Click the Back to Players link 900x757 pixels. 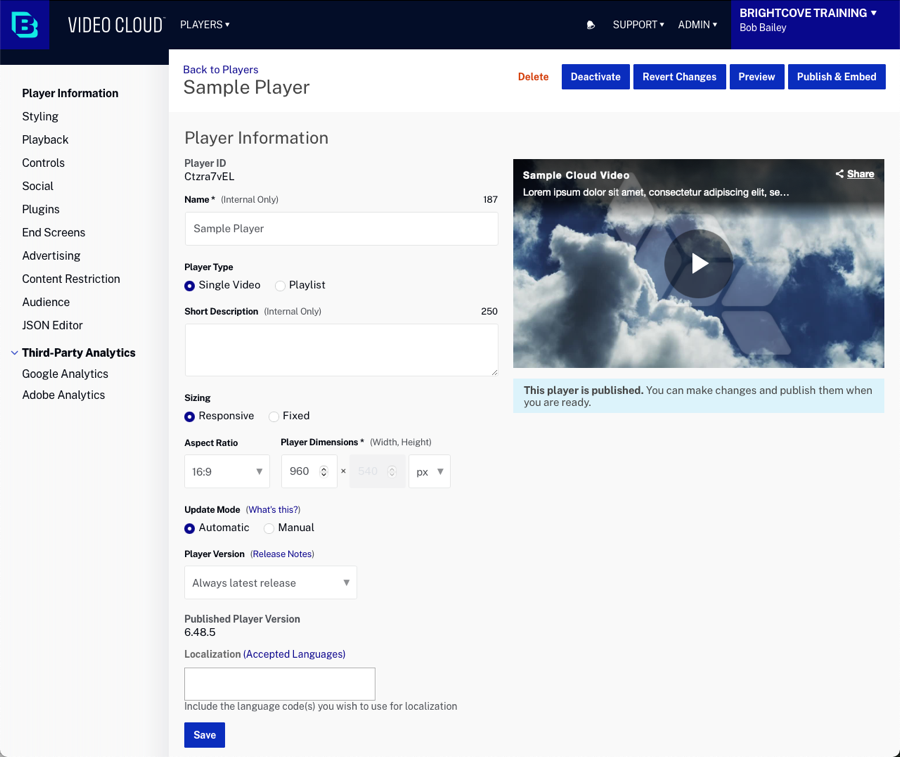click(220, 70)
